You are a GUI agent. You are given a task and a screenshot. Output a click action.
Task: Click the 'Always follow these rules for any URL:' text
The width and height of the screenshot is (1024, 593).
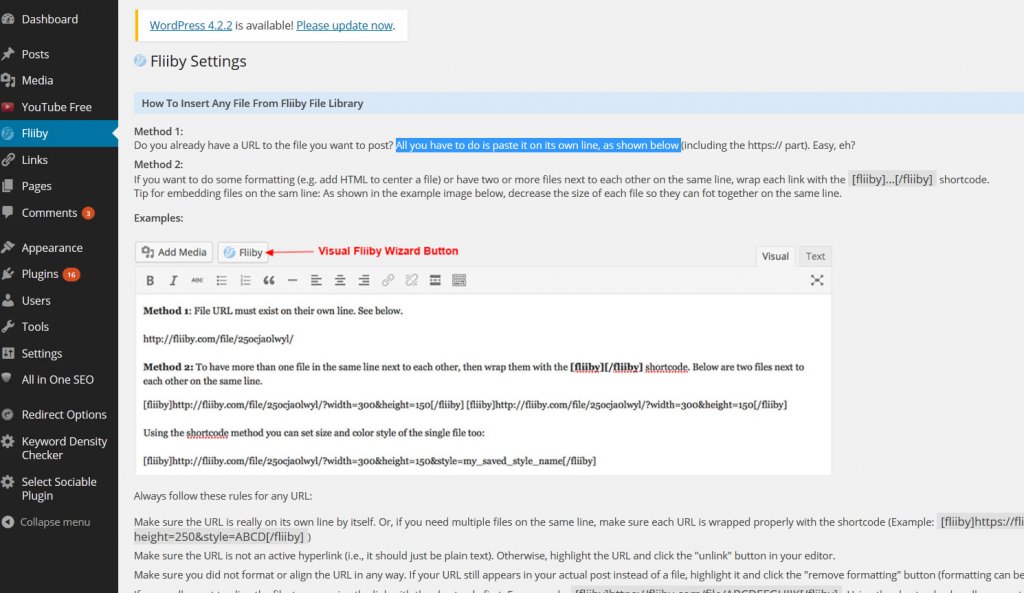[223, 496]
